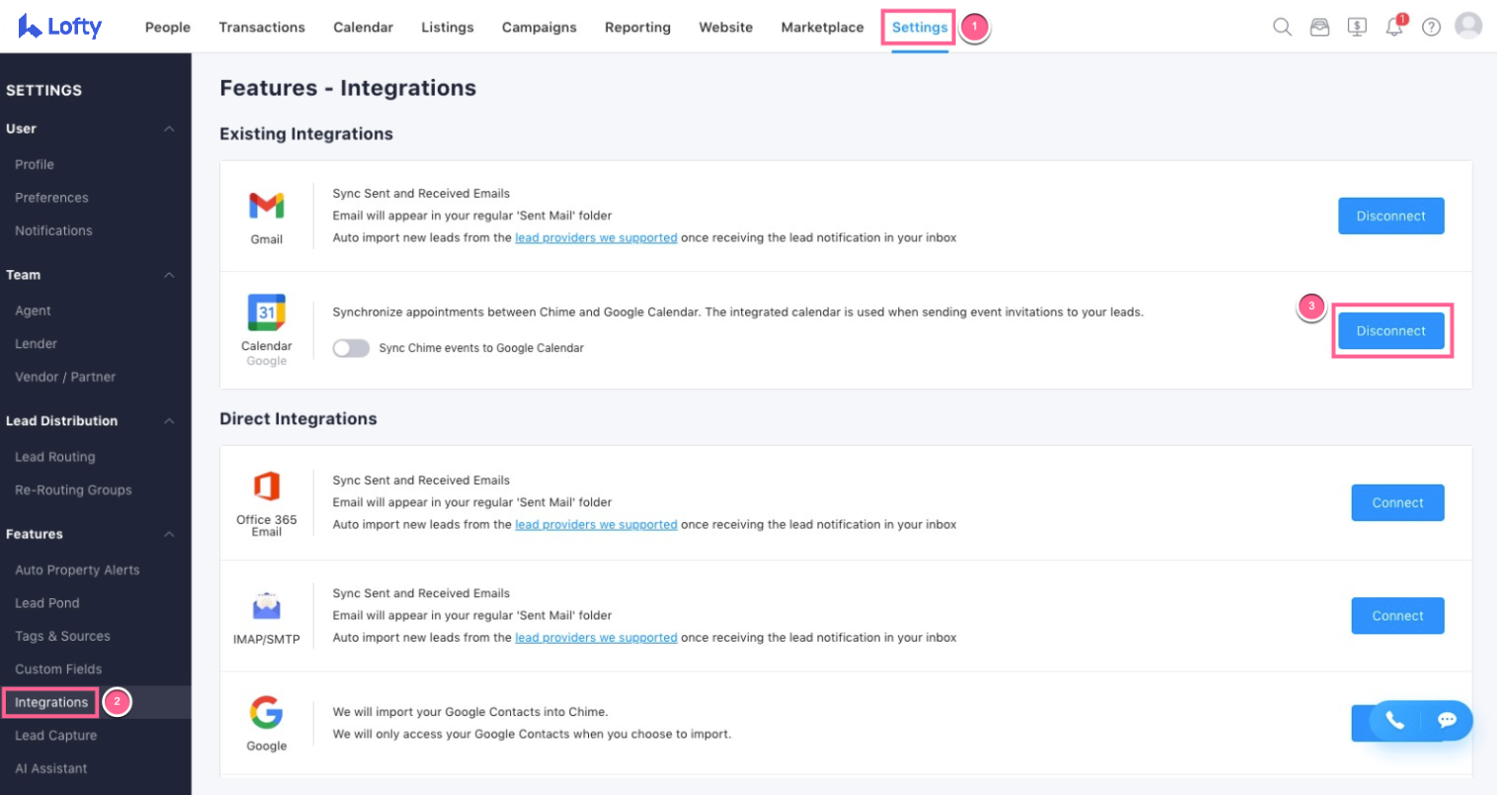Select the Settings tab
Viewport: 1512px width, 795px height.
click(919, 27)
